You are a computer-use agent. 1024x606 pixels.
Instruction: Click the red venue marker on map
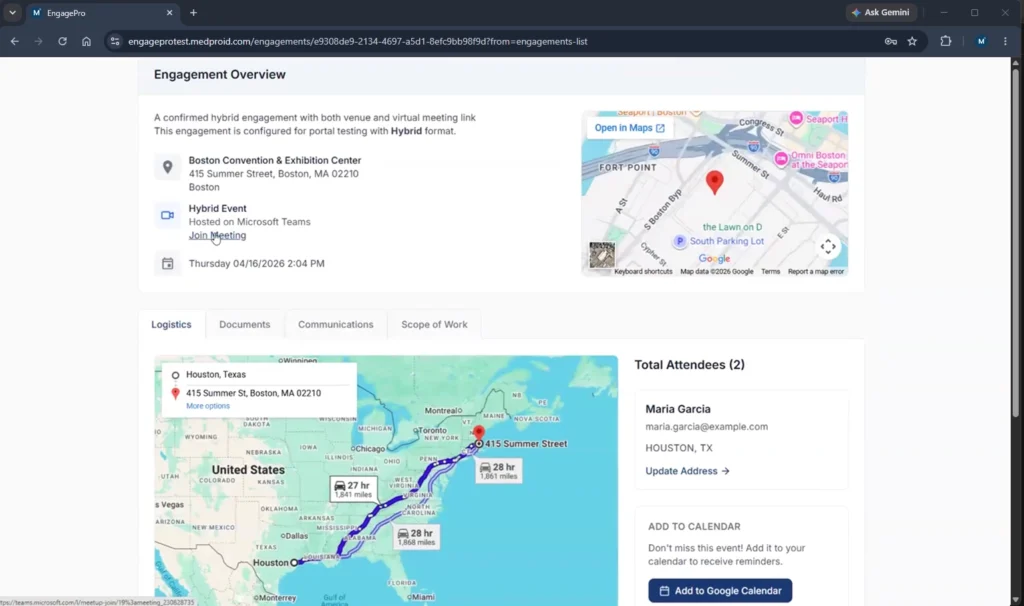[714, 182]
